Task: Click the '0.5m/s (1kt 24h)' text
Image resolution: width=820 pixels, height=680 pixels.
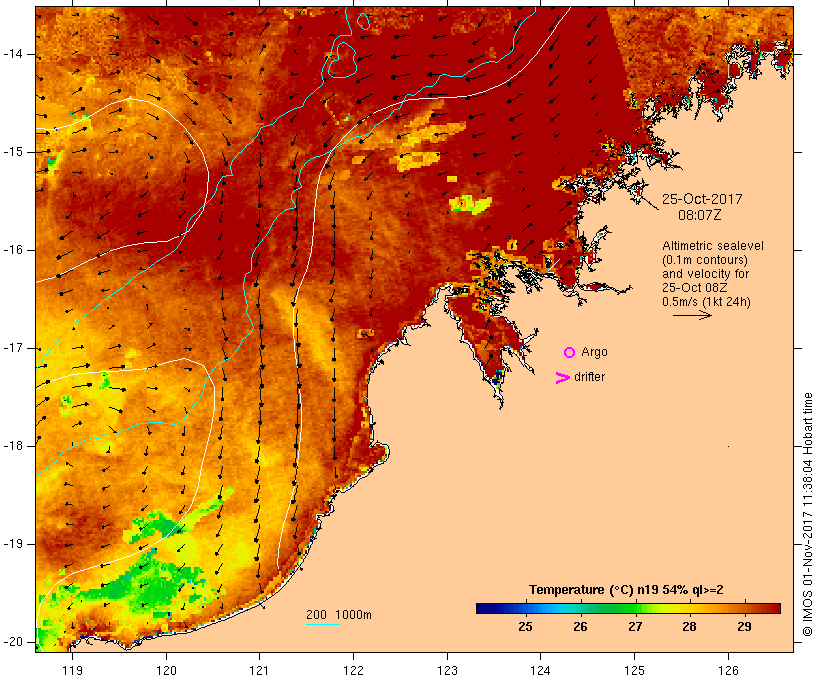Action: click(x=706, y=302)
